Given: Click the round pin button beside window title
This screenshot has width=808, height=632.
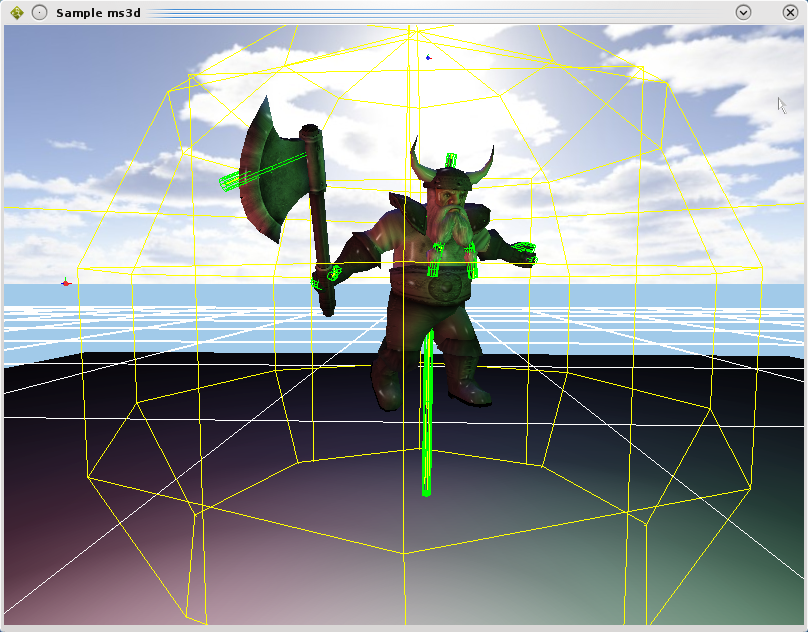Looking at the screenshot, I should 40,13.
